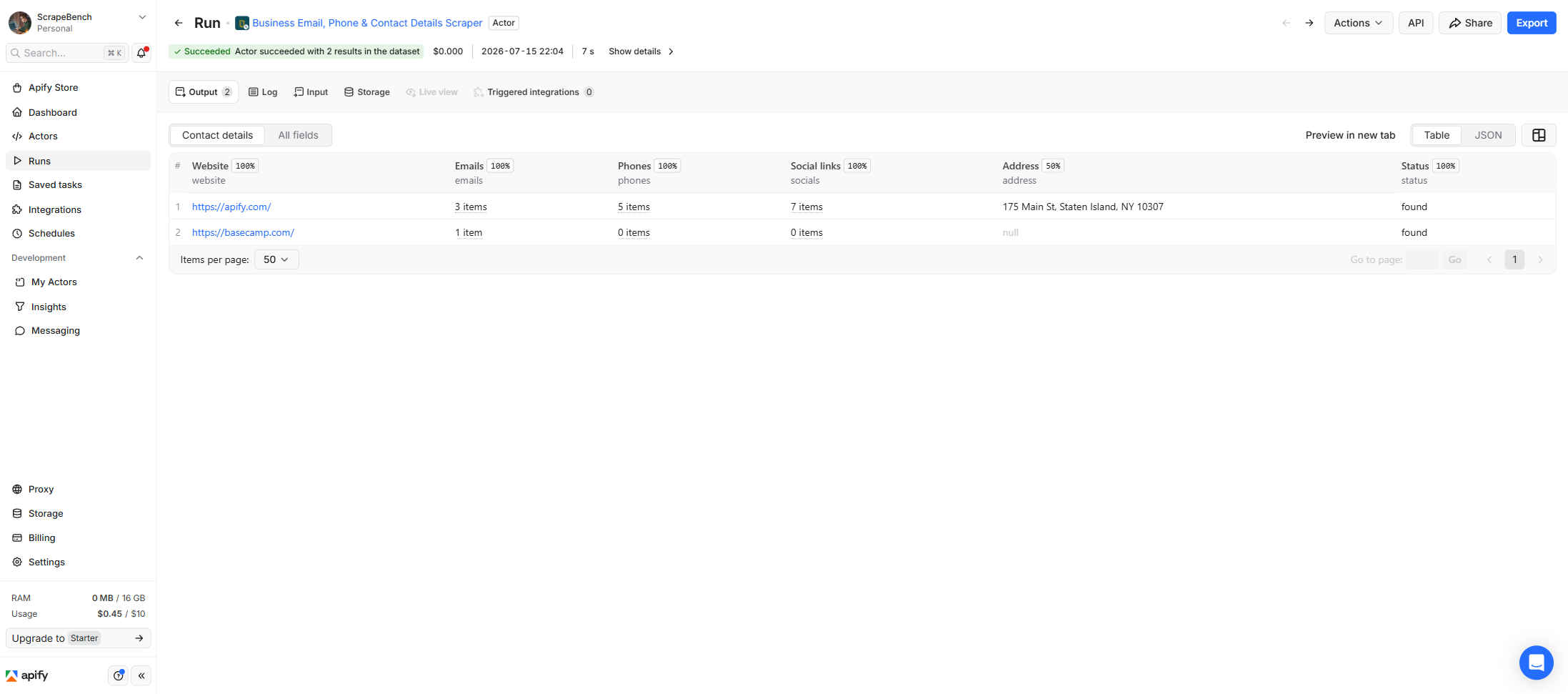Screen dimensions: 1568x694
Task: Switch to the Storage tab
Action: [367, 92]
